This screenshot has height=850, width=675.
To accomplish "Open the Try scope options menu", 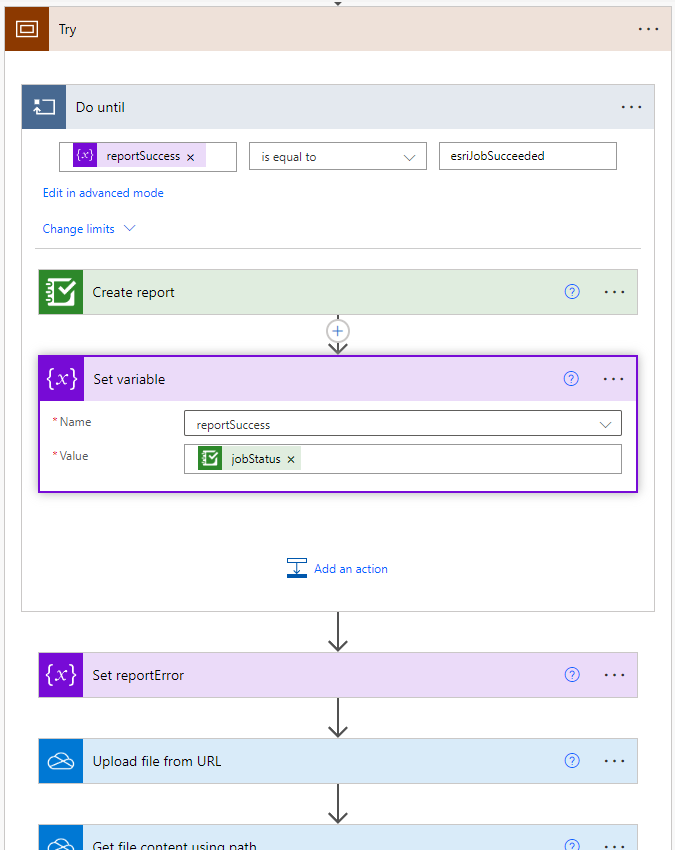I will click(x=648, y=29).
